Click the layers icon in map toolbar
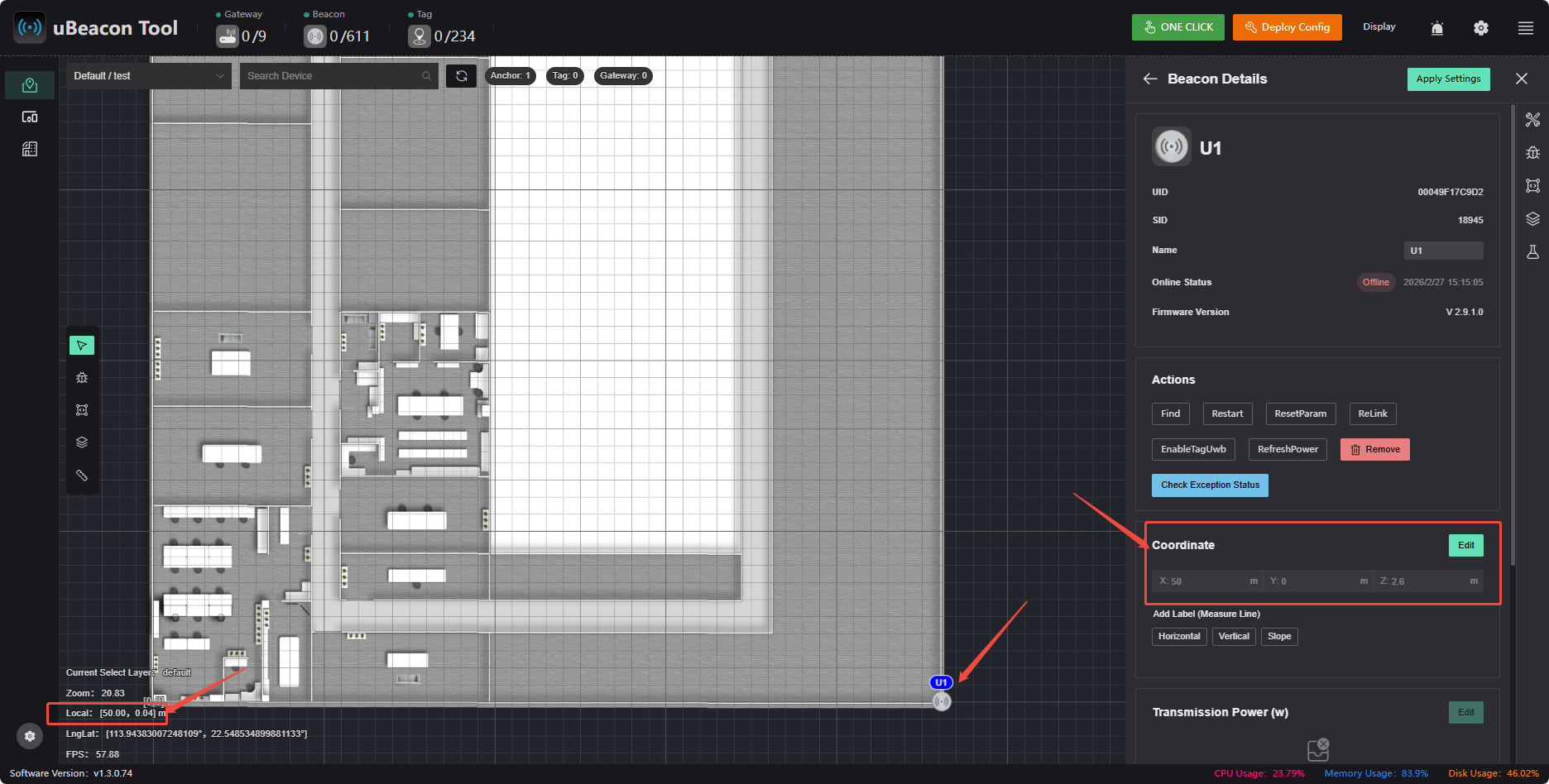This screenshot has height=784, width=1549. 82,442
